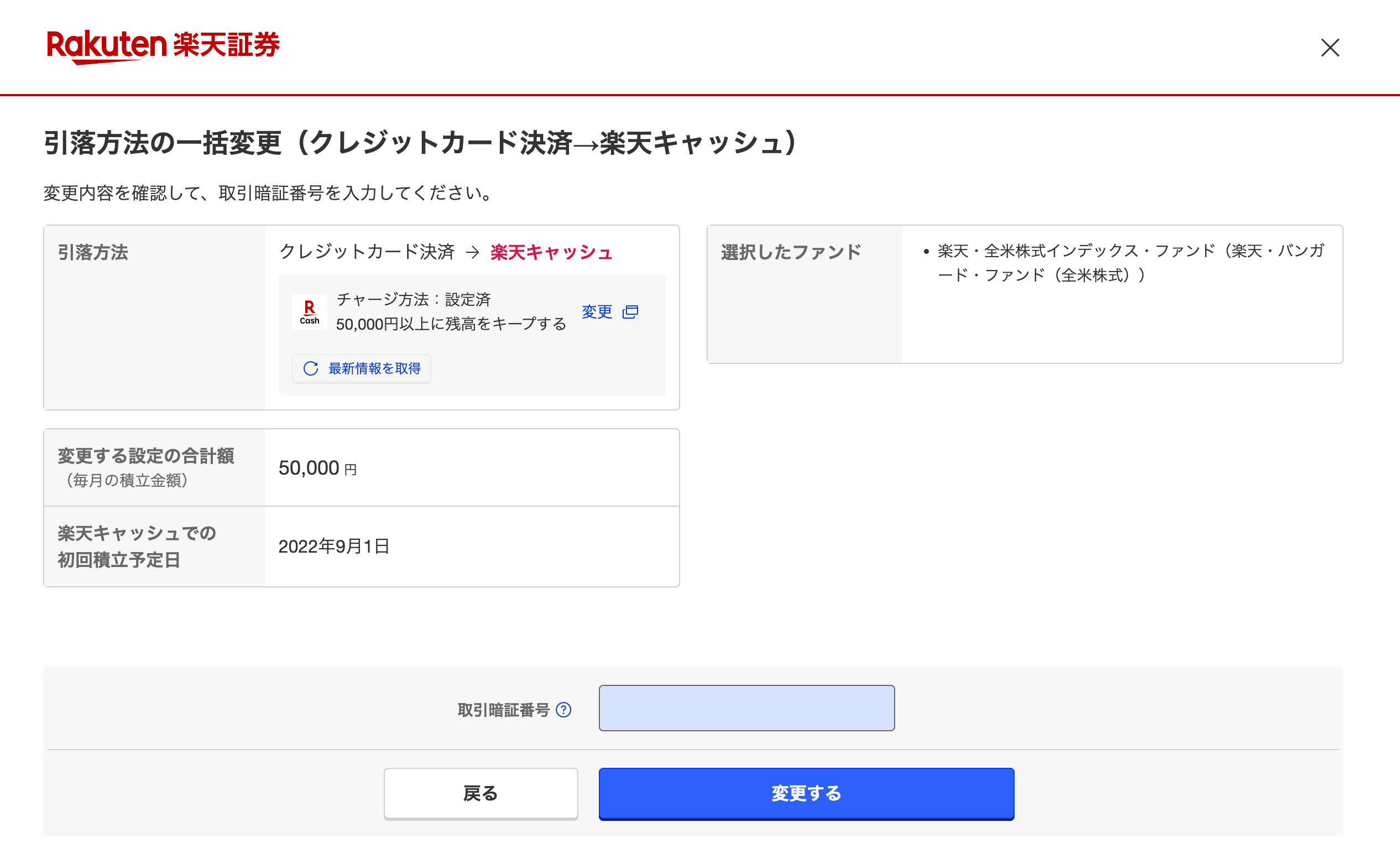The height and width of the screenshot is (853, 1400).
Task: Click the 戻る button
Action: point(480,793)
